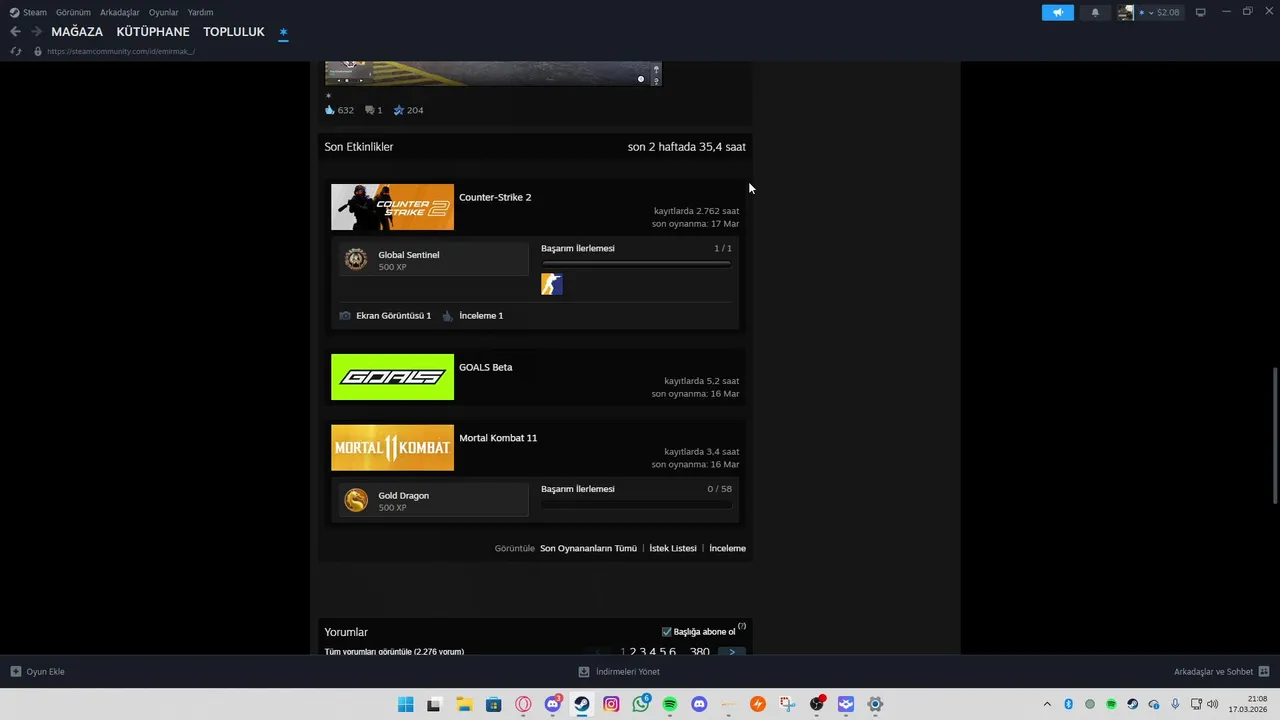
Task: Click the award star icon showing 204
Action: pos(398,110)
